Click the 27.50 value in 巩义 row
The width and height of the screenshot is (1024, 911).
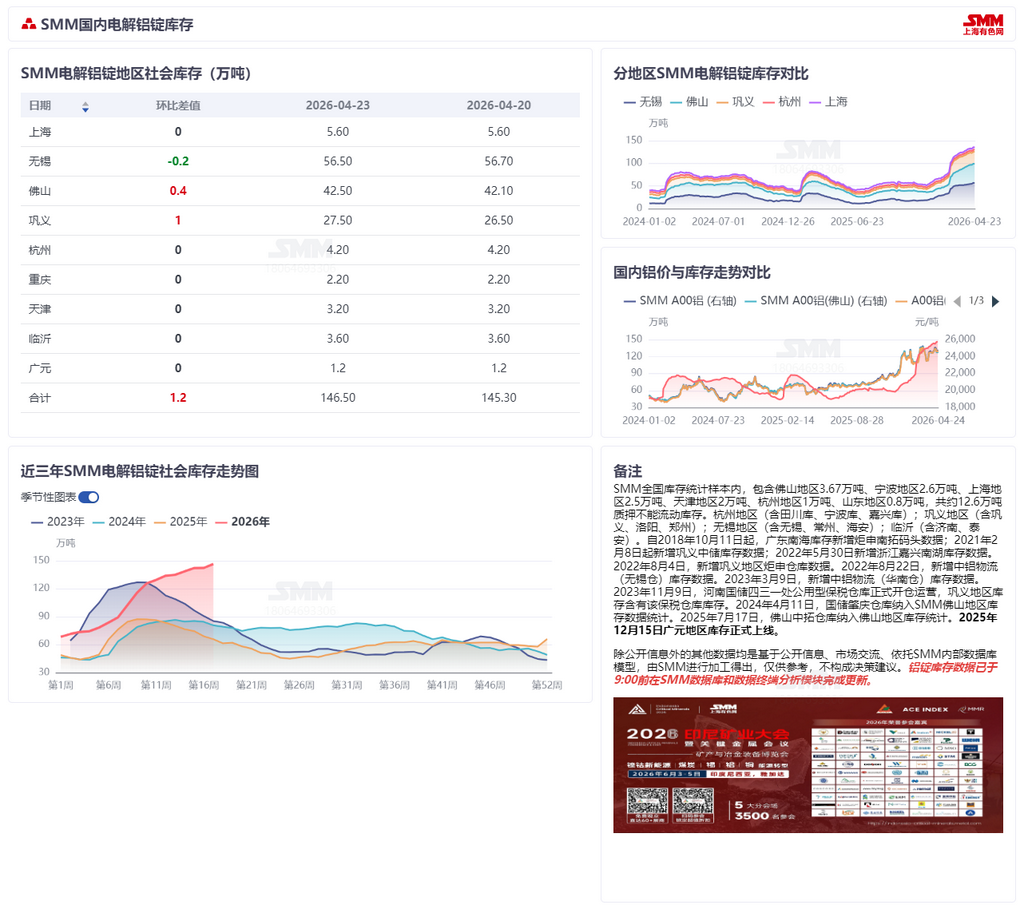tap(338, 221)
